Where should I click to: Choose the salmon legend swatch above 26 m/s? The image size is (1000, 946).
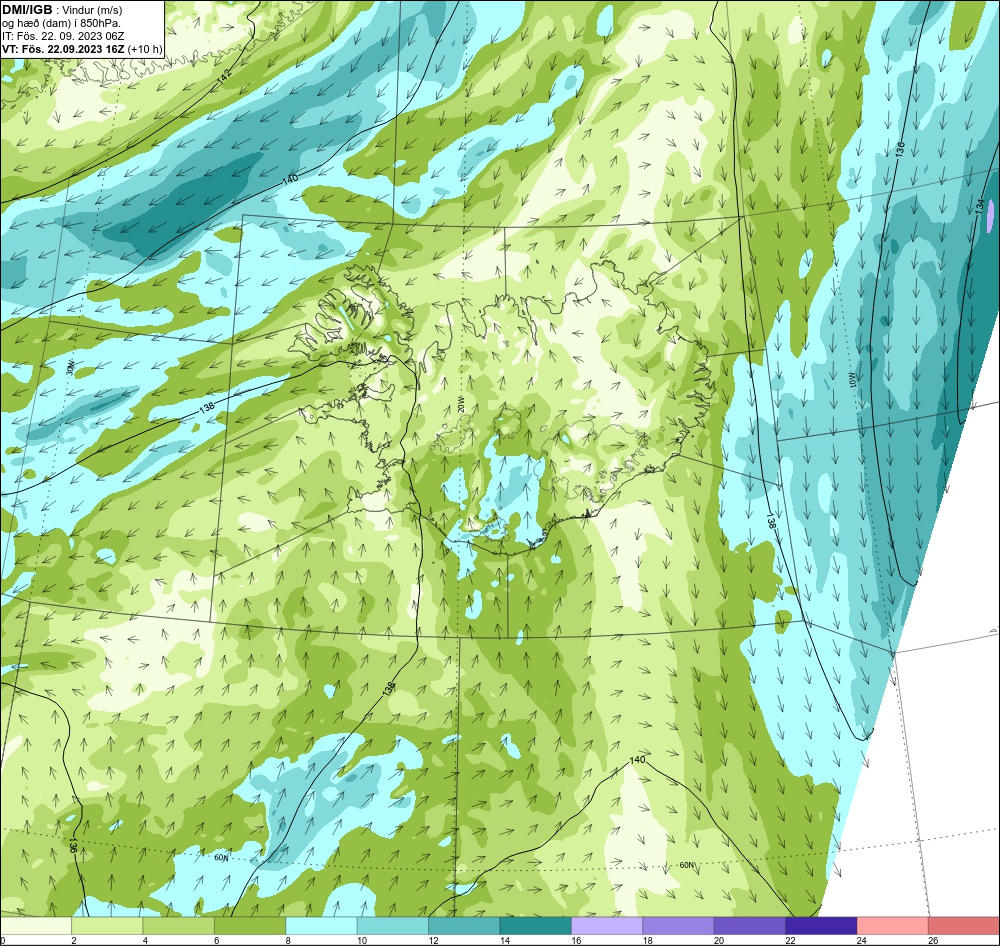964,926
